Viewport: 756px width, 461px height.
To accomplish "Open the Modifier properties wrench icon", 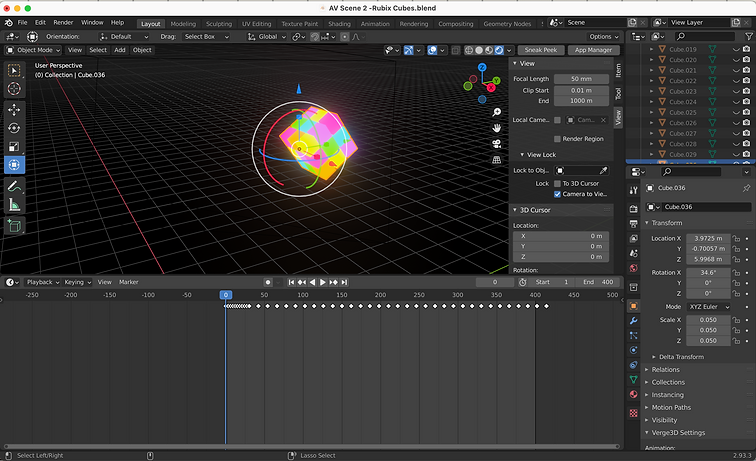I will click(634, 321).
